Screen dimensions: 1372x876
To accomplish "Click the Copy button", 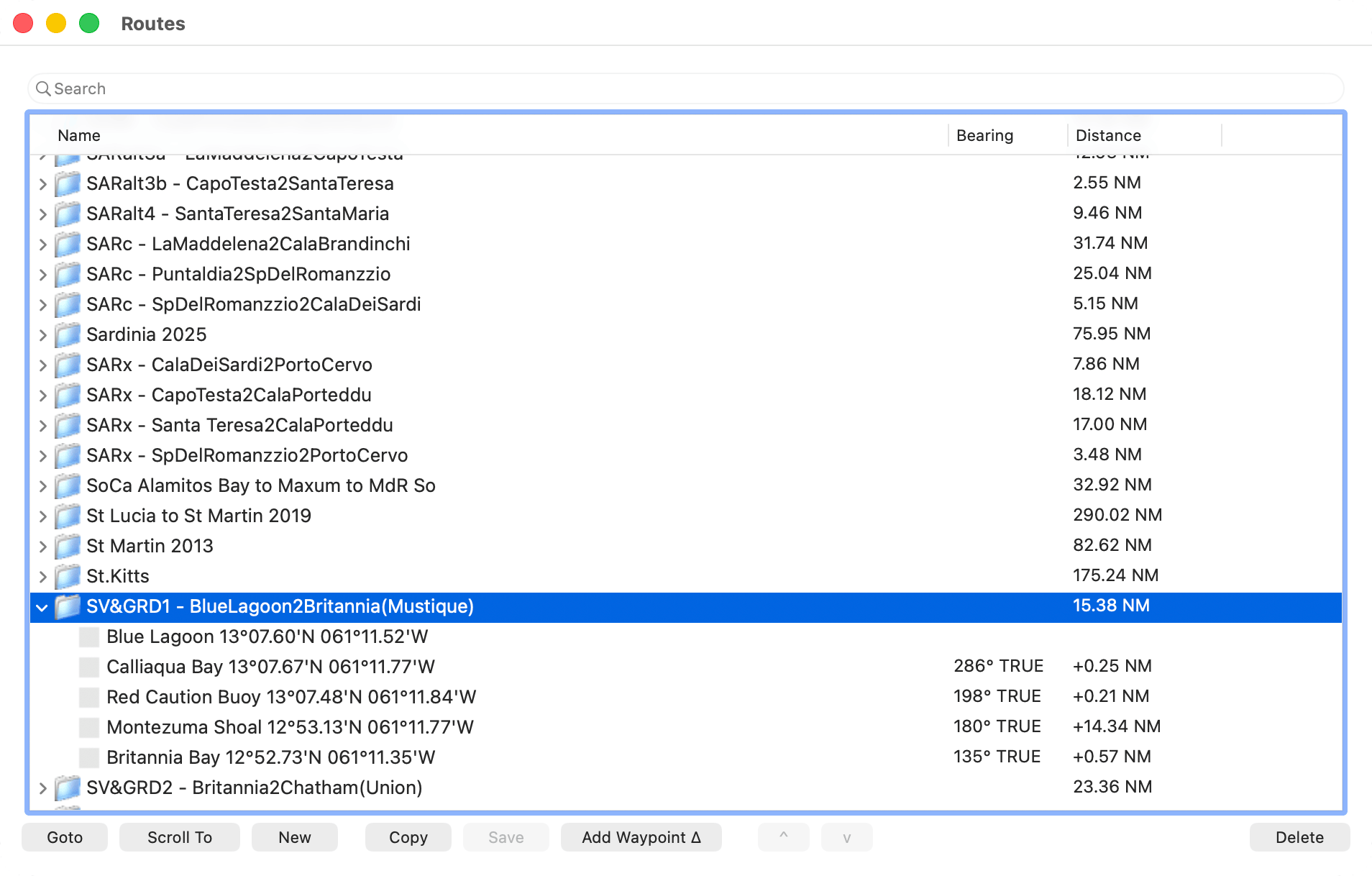I will [408, 837].
